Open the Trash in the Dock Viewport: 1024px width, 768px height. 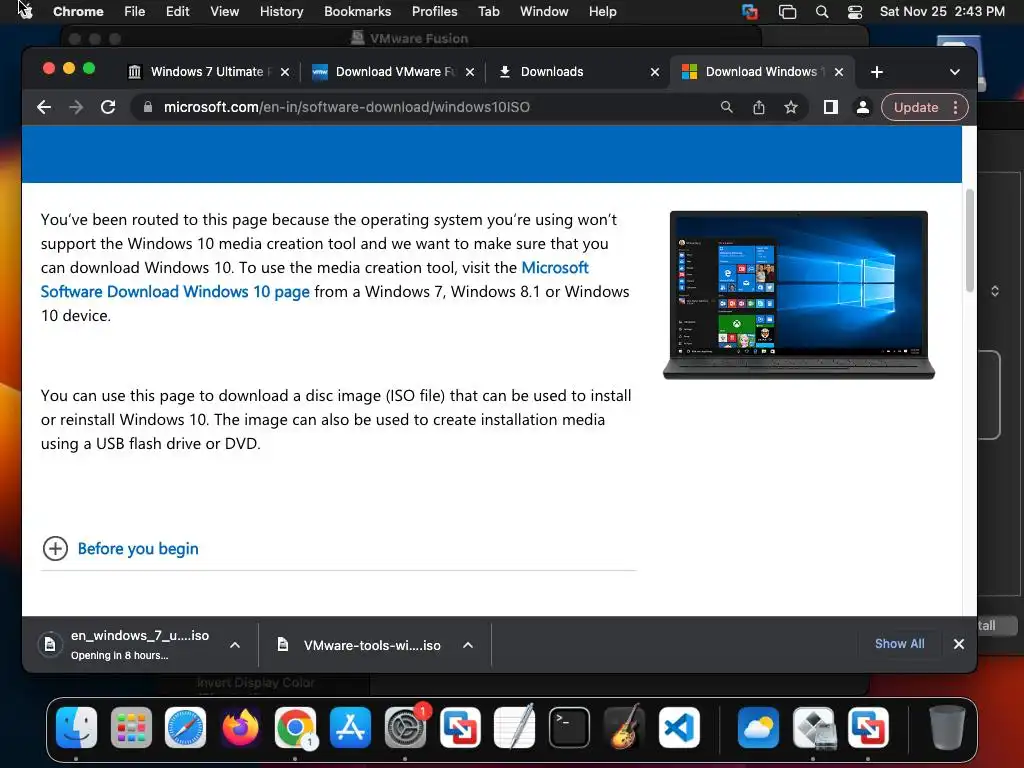[x=947, y=727]
